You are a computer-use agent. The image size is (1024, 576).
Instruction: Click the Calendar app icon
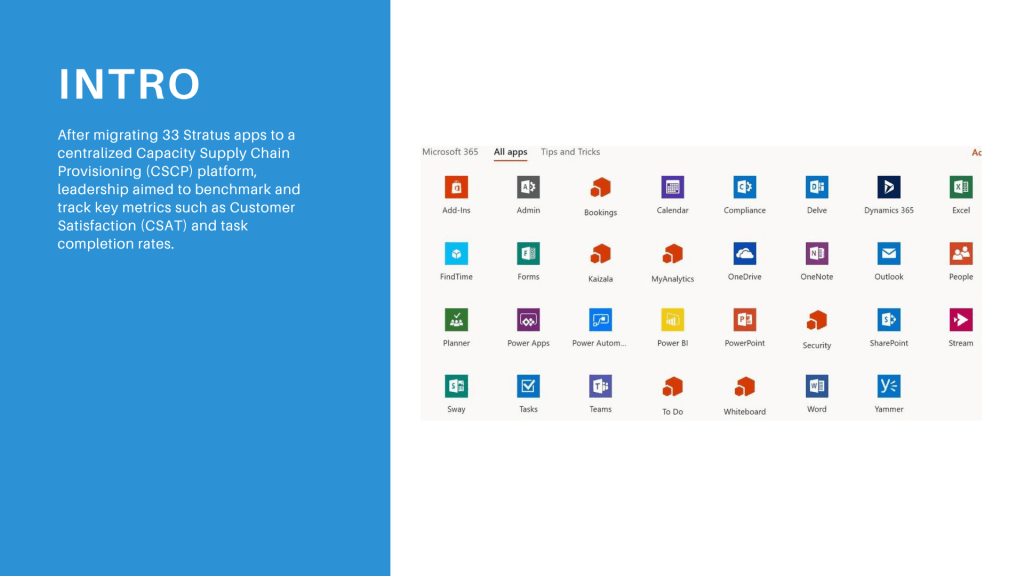[x=672, y=188]
